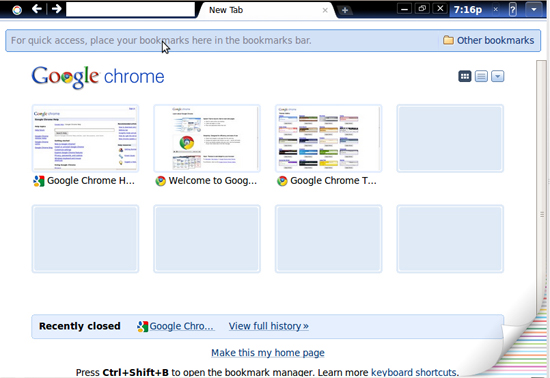Click the Chrome favicon beside Google Chrome T...
This screenshot has height=378, width=550.
[x=282, y=181]
